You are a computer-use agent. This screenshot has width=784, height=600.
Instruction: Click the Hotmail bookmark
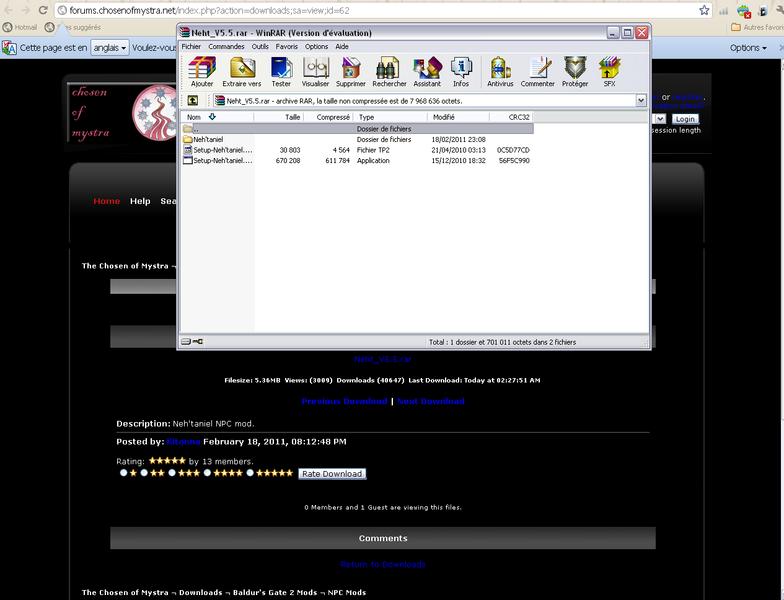(20, 28)
